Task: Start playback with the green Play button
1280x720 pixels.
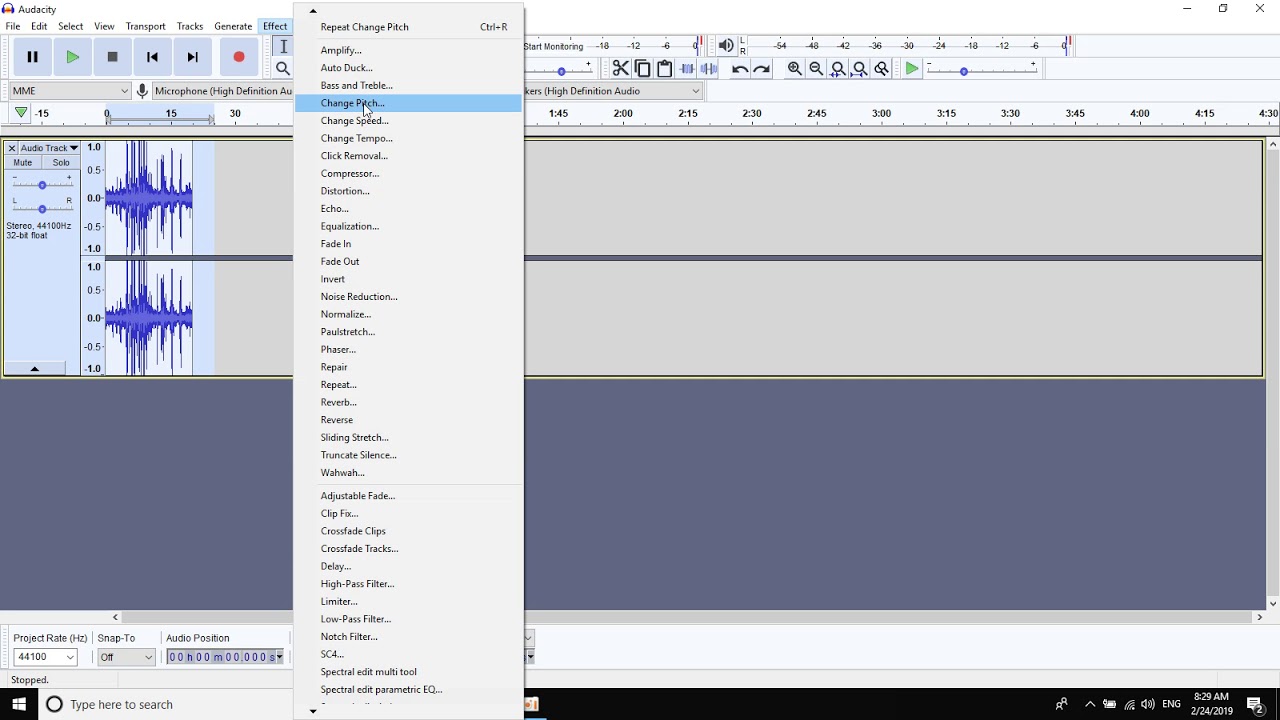Action: tap(72, 57)
